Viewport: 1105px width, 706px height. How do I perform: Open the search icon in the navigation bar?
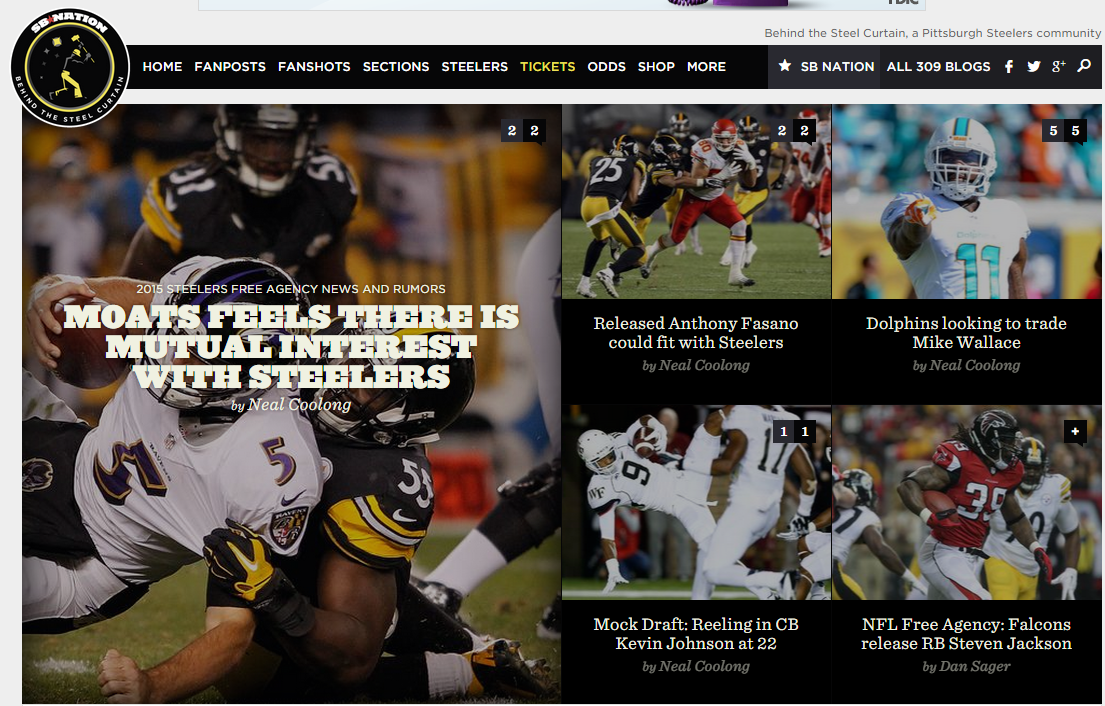coord(1085,66)
